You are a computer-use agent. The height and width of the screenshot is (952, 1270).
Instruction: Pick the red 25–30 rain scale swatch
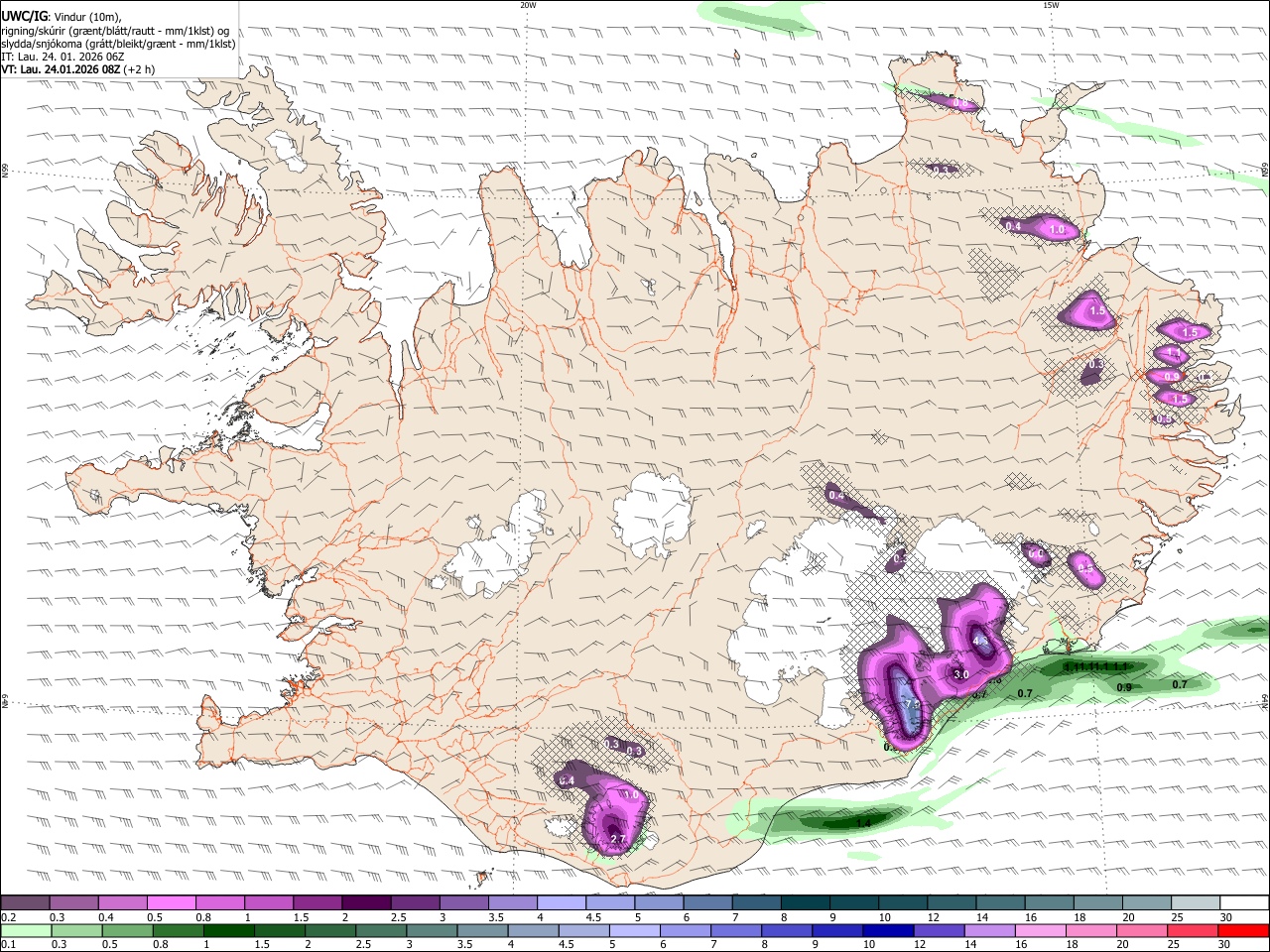tap(1192, 930)
